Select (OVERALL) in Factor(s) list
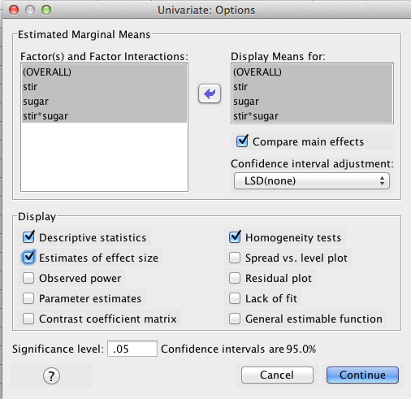This screenshot has height=400, width=412. pos(104,72)
